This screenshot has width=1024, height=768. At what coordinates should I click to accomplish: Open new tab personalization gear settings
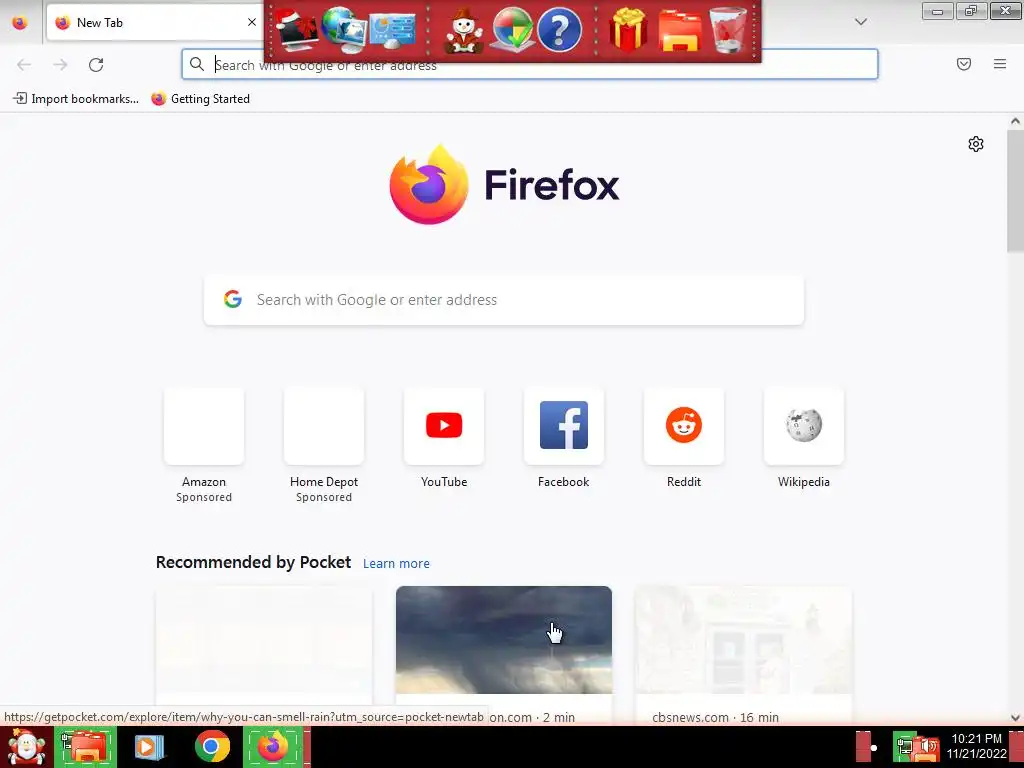click(x=976, y=144)
